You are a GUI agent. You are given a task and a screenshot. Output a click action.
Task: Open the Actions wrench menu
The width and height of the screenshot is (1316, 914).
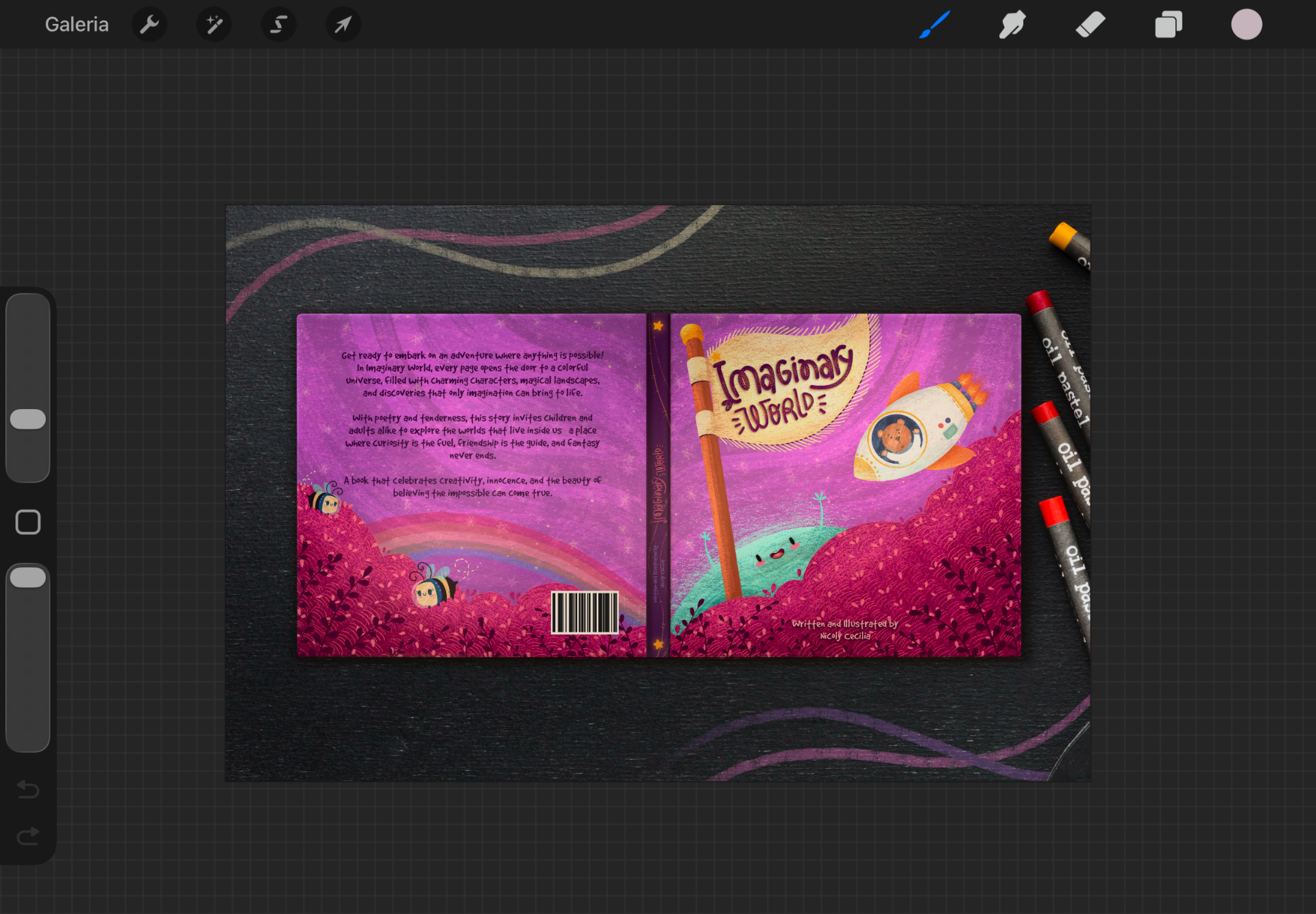point(149,25)
